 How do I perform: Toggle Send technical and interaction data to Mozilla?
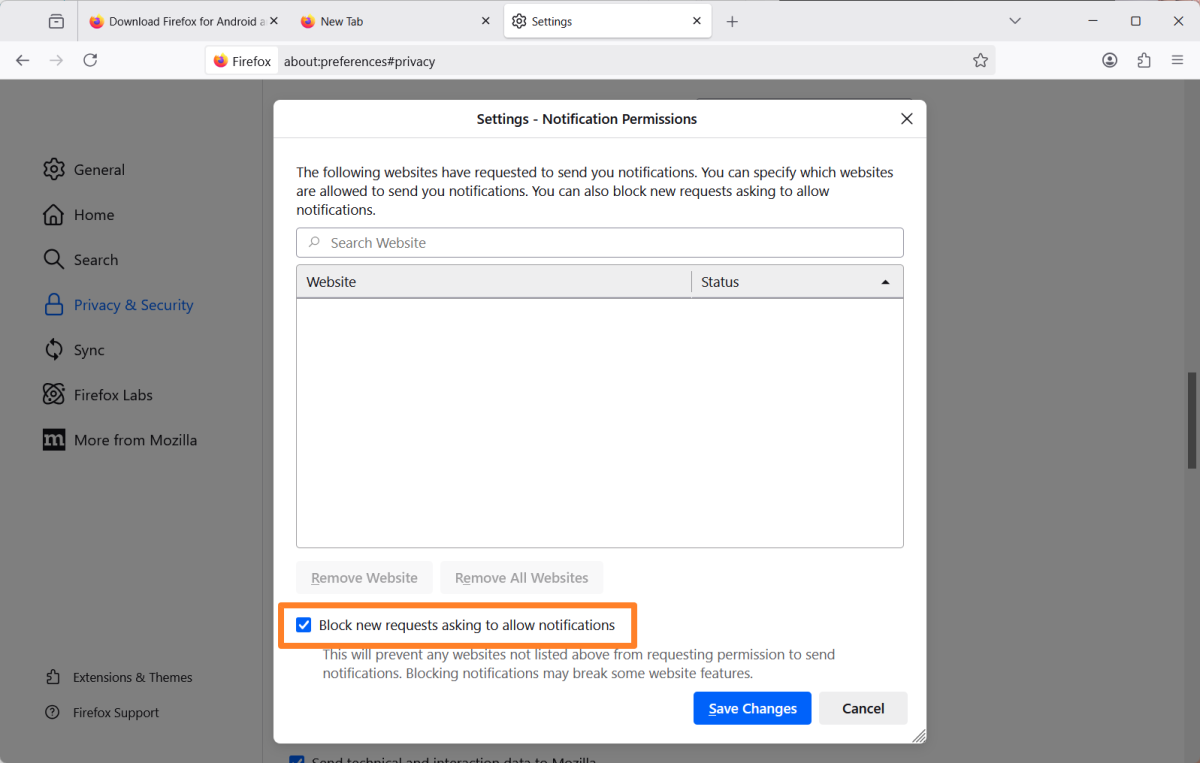click(297, 760)
